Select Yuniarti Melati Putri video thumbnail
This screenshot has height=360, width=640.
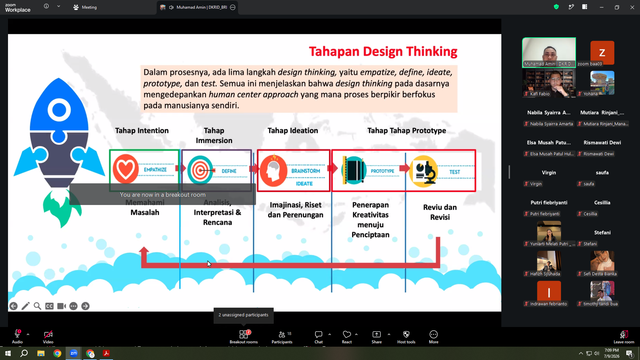pyautogui.click(x=549, y=233)
